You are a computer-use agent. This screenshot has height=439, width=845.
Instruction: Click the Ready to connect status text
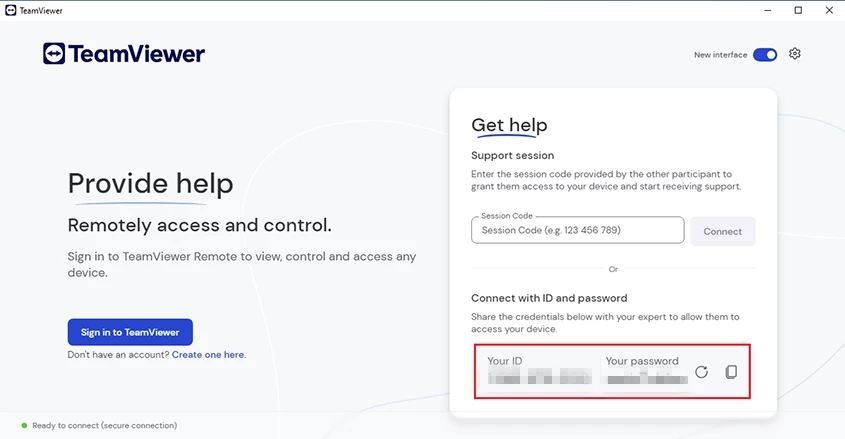105,426
